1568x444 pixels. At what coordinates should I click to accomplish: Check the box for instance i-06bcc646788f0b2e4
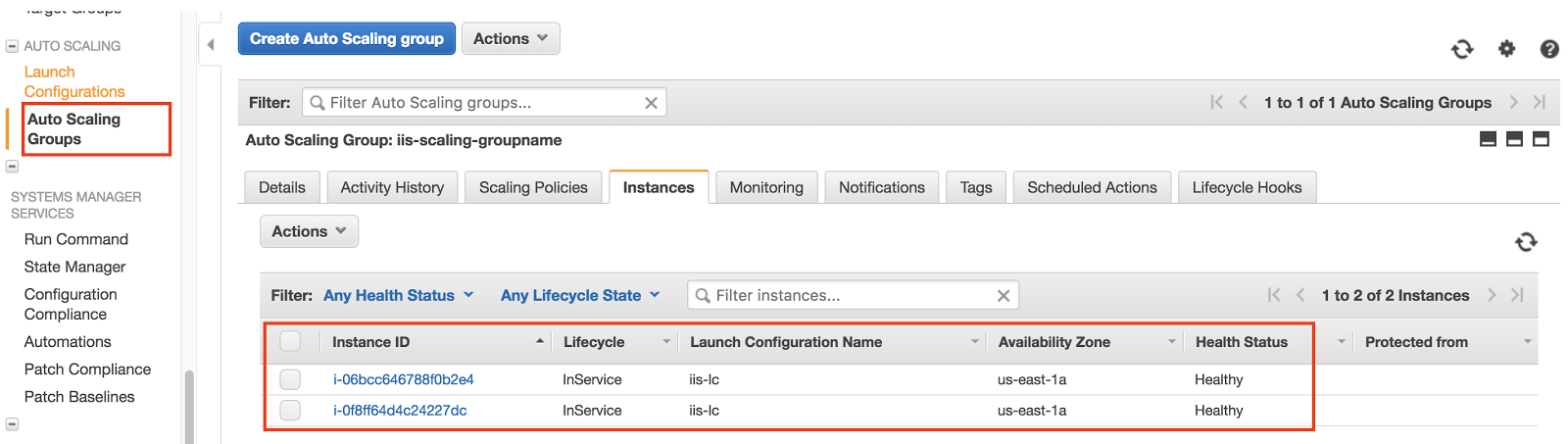(290, 379)
